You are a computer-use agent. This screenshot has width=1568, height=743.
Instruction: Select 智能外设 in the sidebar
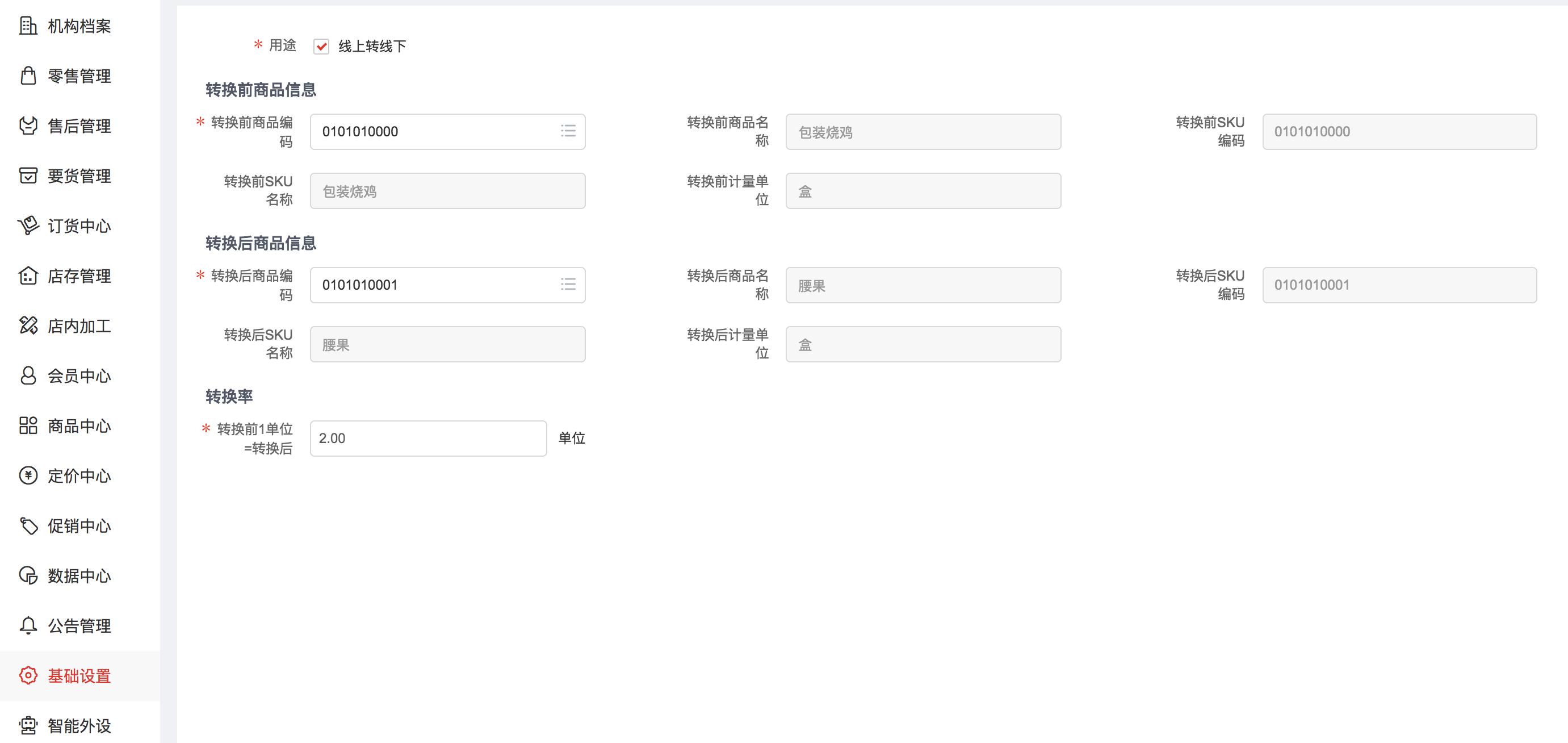(79, 725)
